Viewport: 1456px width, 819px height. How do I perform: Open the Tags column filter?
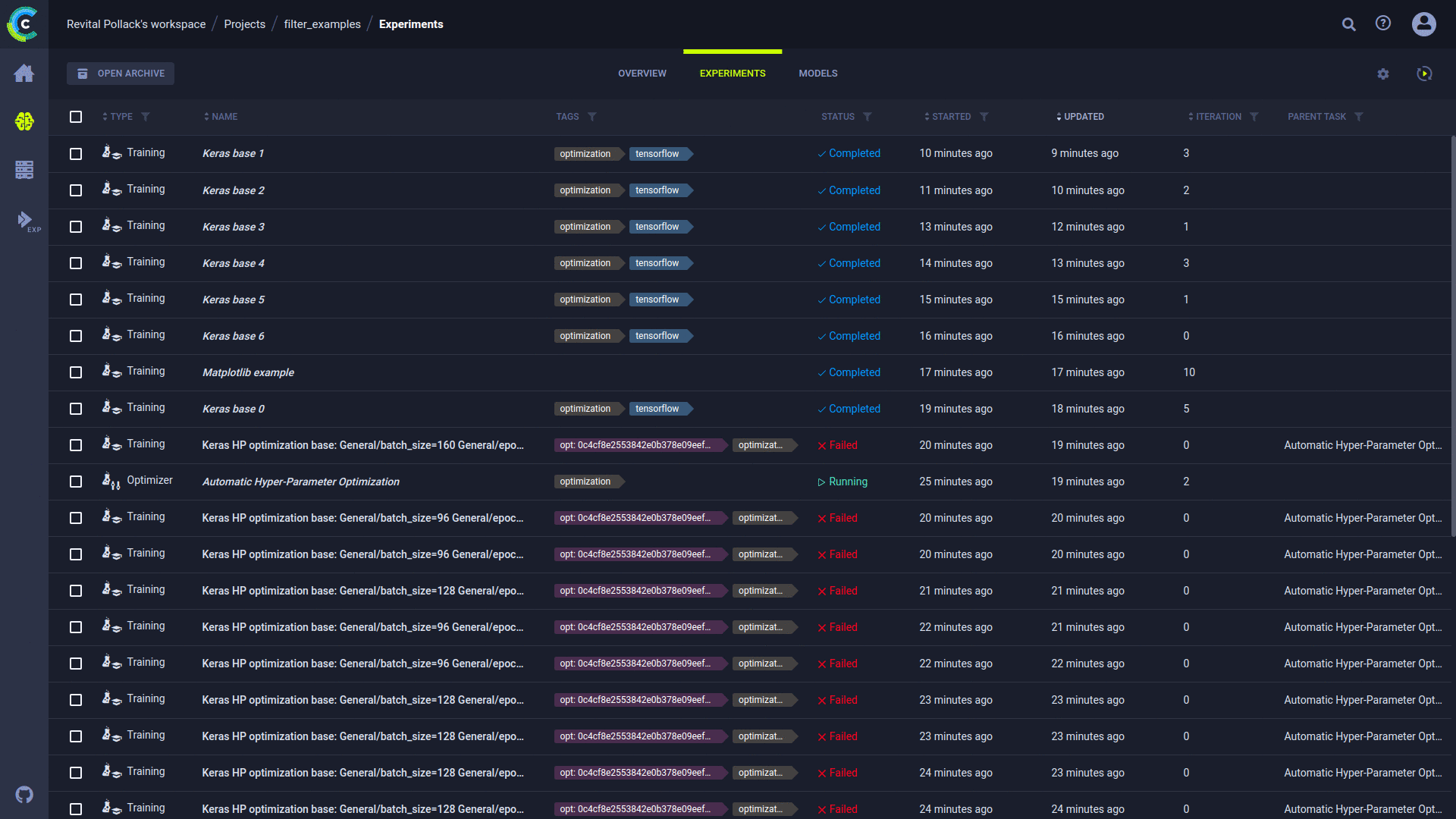(x=592, y=117)
